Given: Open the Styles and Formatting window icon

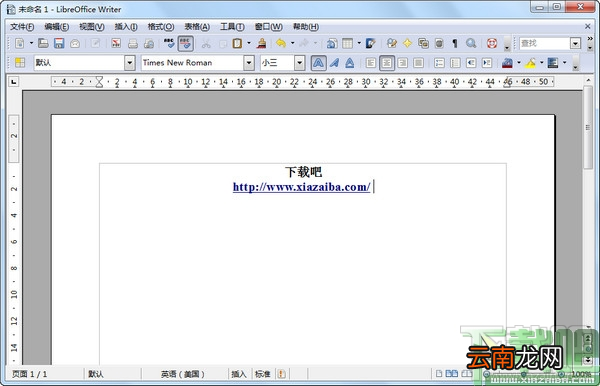Looking at the screenshot, I should [x=20, y=63].
